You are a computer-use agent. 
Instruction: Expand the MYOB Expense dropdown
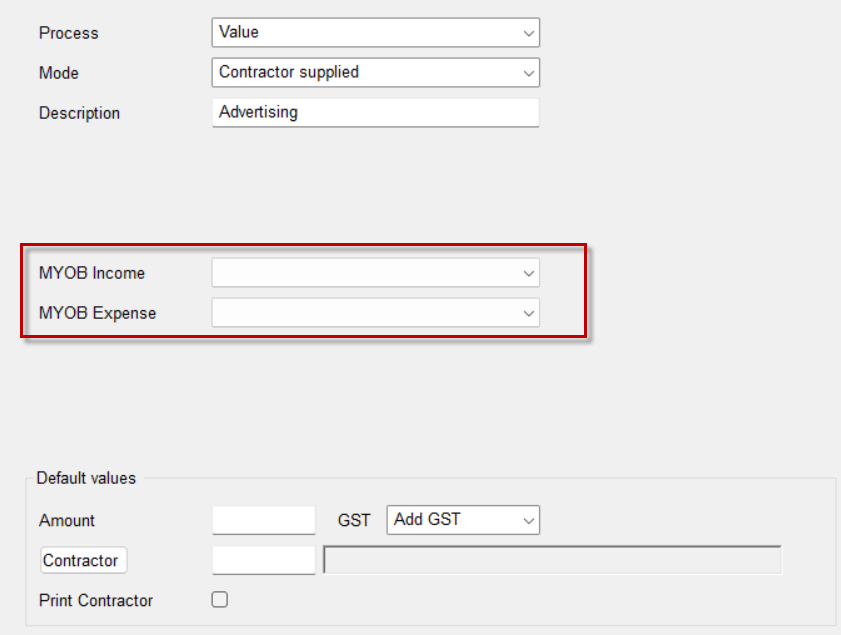tap(375, 313)
